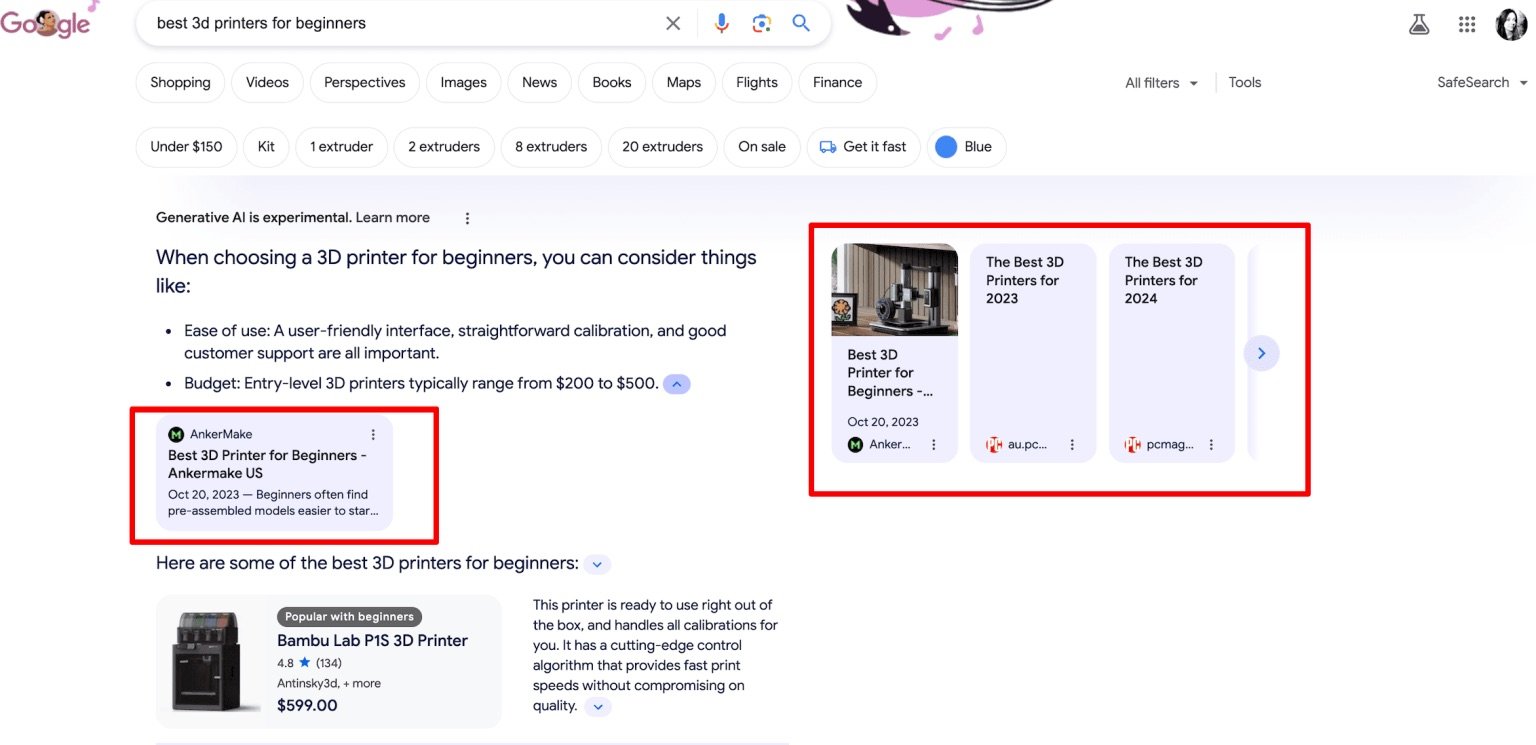Screen dimensions: 1536x745
Task: Open the Google account profile picture
Action: pos(1511,25)
